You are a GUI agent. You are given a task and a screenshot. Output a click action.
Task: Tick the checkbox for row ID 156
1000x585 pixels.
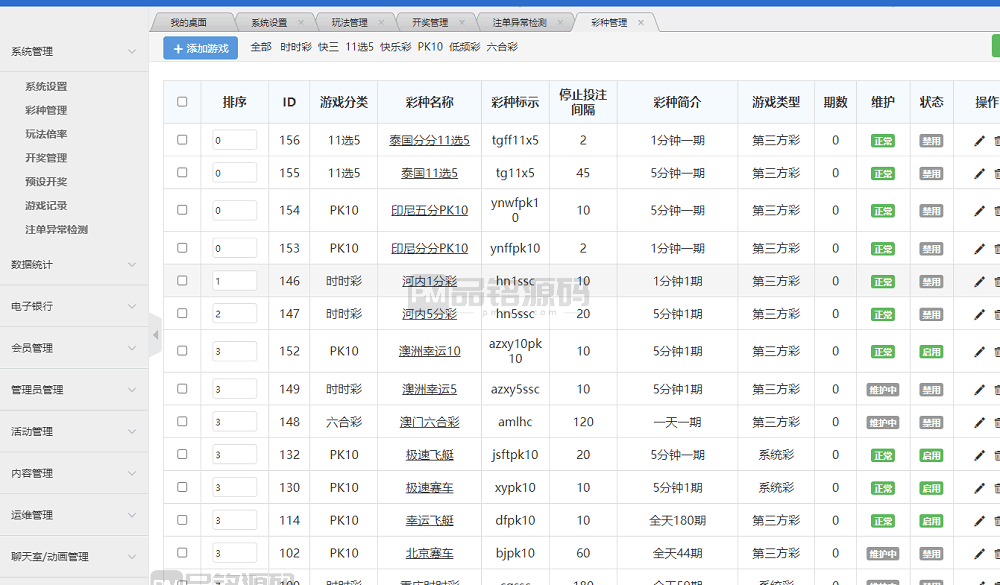coord(182,140)
